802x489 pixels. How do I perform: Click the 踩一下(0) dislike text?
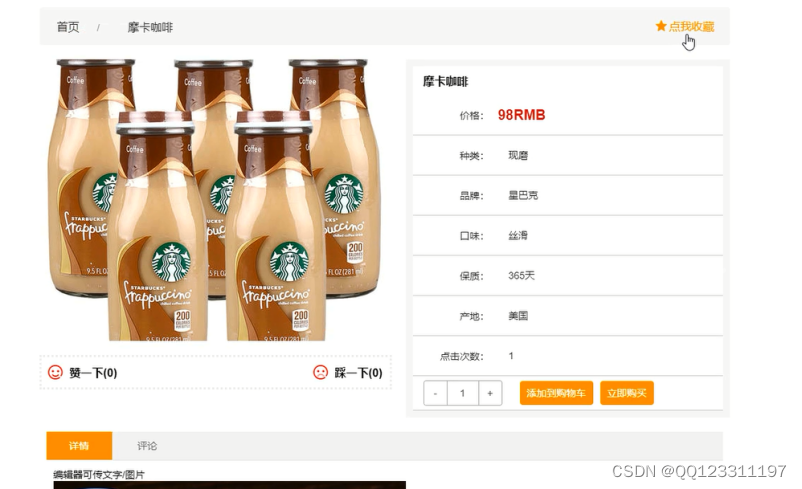click(x=359, y=373)
